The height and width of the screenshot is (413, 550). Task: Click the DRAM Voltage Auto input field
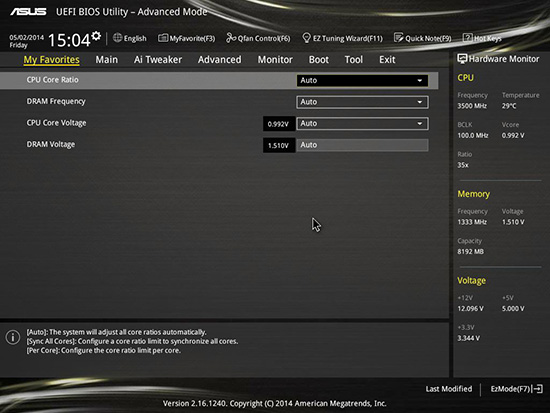point(362,145)
